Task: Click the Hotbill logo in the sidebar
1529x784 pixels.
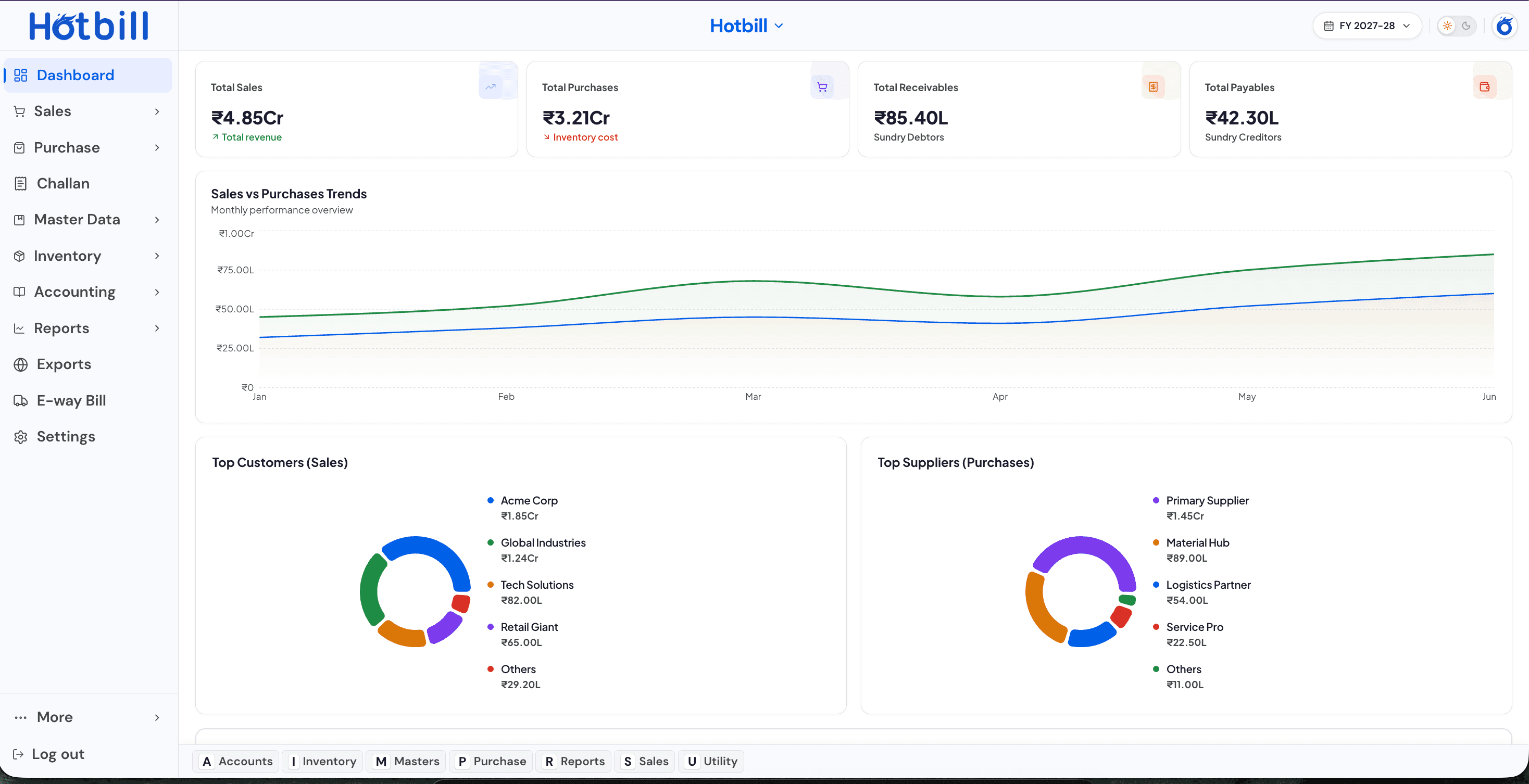Action: point(89,26)
